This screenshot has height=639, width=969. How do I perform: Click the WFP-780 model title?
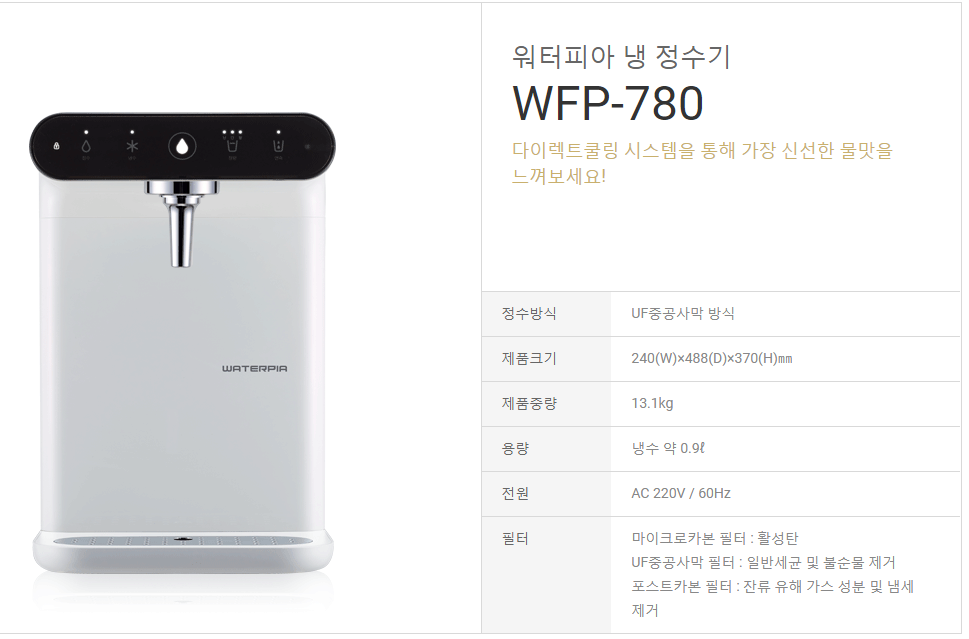(x=608, y=103)
